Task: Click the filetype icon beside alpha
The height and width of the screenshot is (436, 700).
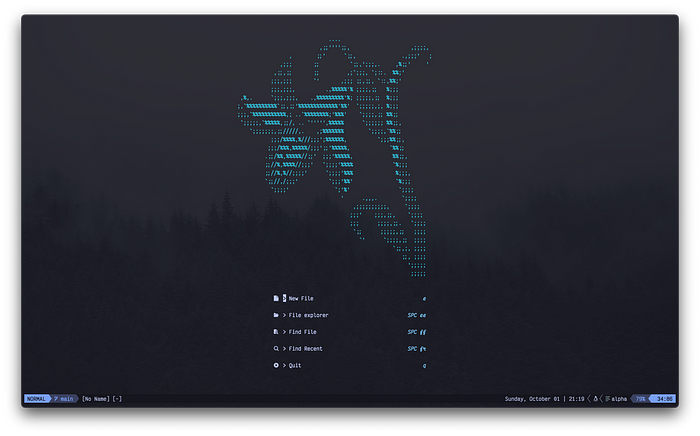Action: (x=608, y=399)
